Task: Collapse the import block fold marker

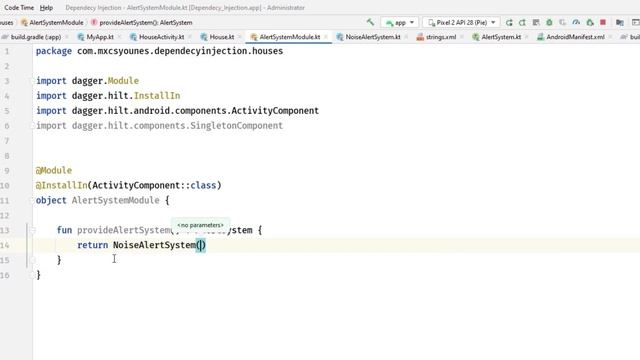Action: pos(33,81)
